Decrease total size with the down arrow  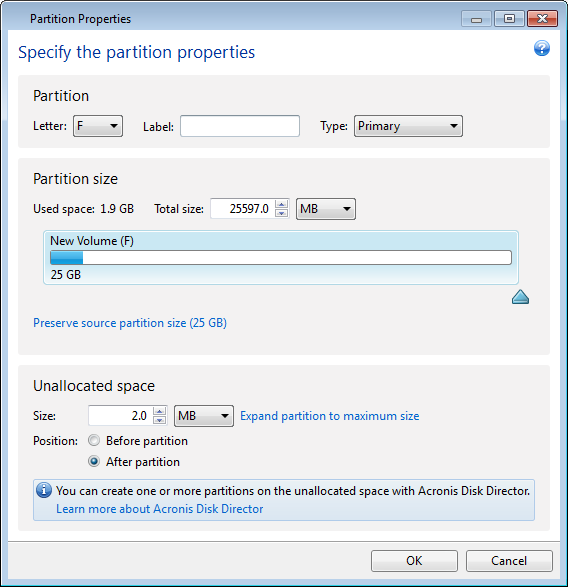[x=281, y=213]
